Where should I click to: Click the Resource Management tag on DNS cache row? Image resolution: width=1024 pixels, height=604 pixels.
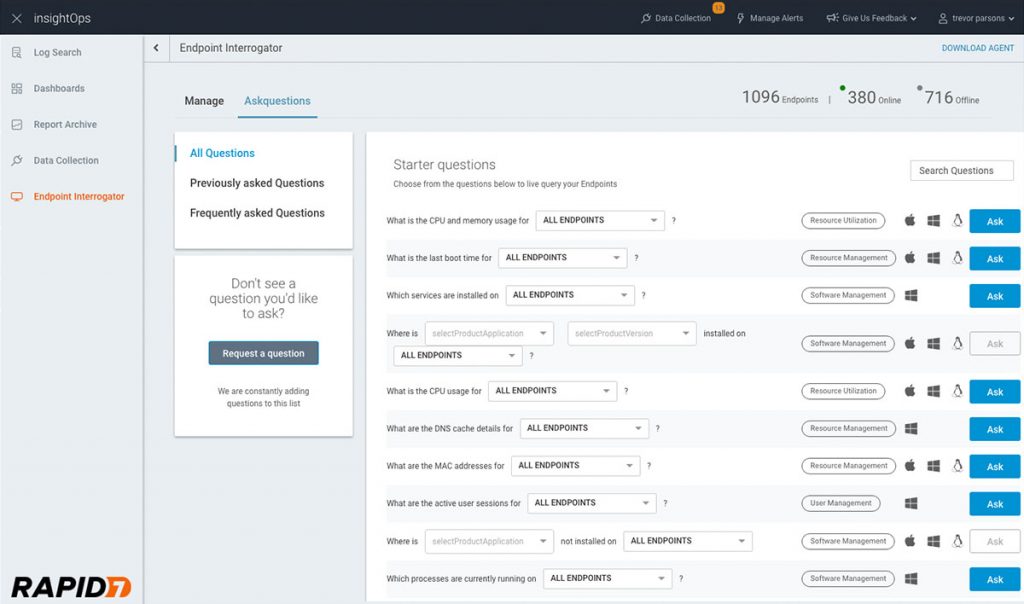pyautogui.click(x=848, y=428)
